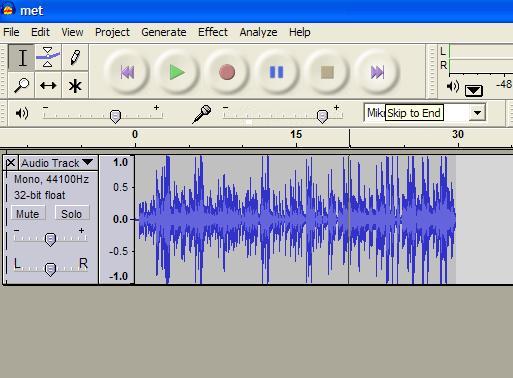Solo the Audio Track

click(72, 214)
